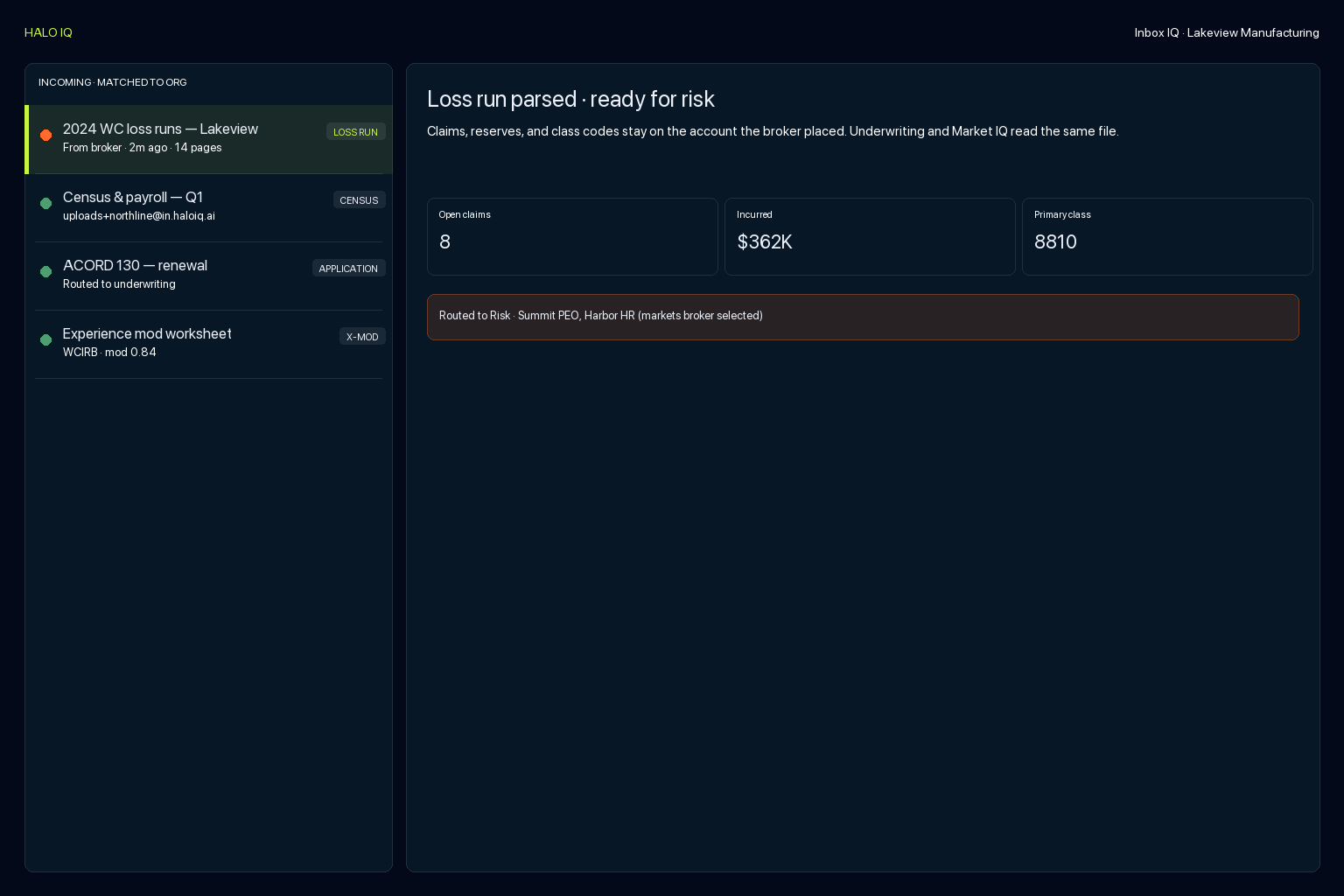Click the Loss run parsed · ready for risk heading
Viewport: 1344px width, 896px height.
click(570, 99)
